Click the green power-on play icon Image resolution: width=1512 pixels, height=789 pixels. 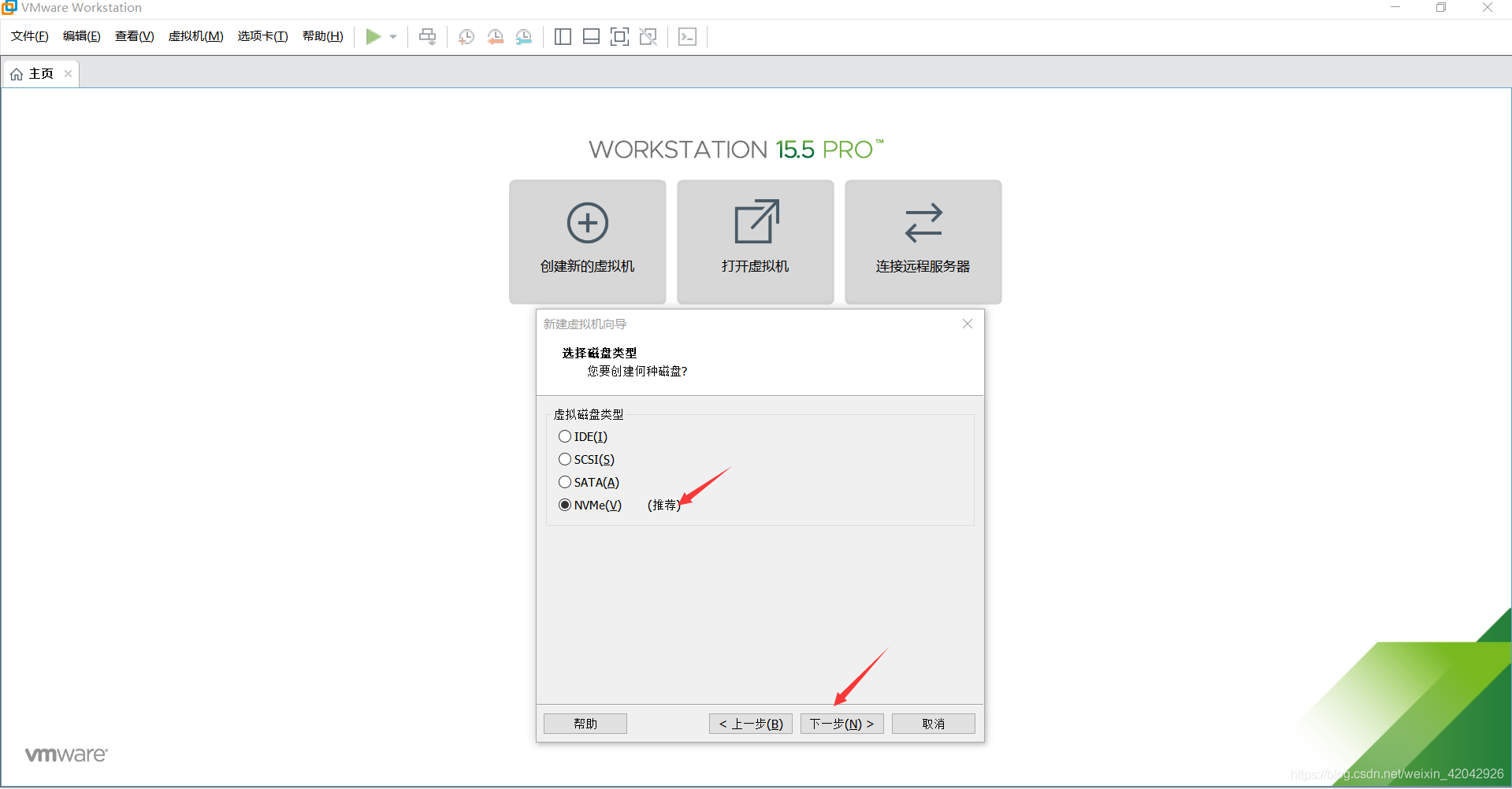tap(373, 36)
